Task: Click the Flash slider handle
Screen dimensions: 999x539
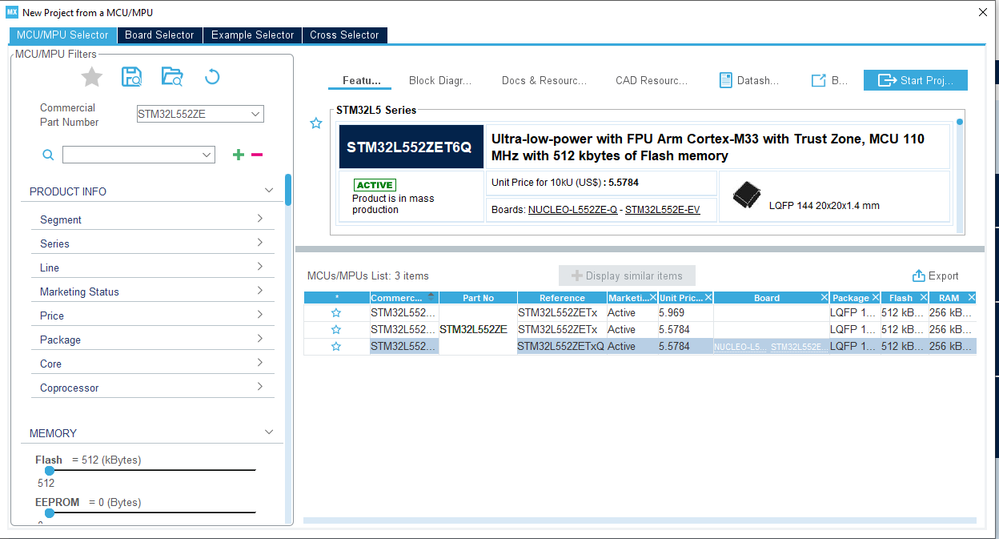Action: coord(49,471)
